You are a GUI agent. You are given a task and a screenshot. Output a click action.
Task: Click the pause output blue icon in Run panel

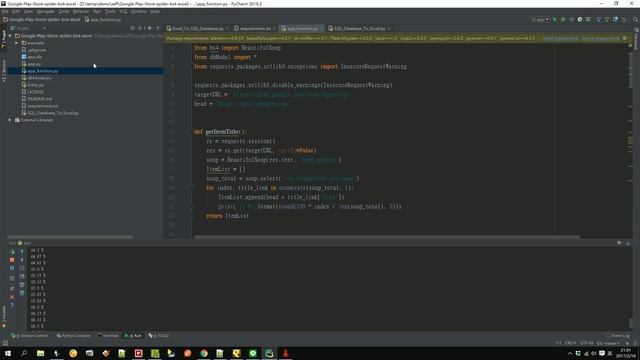coord(12,268)
